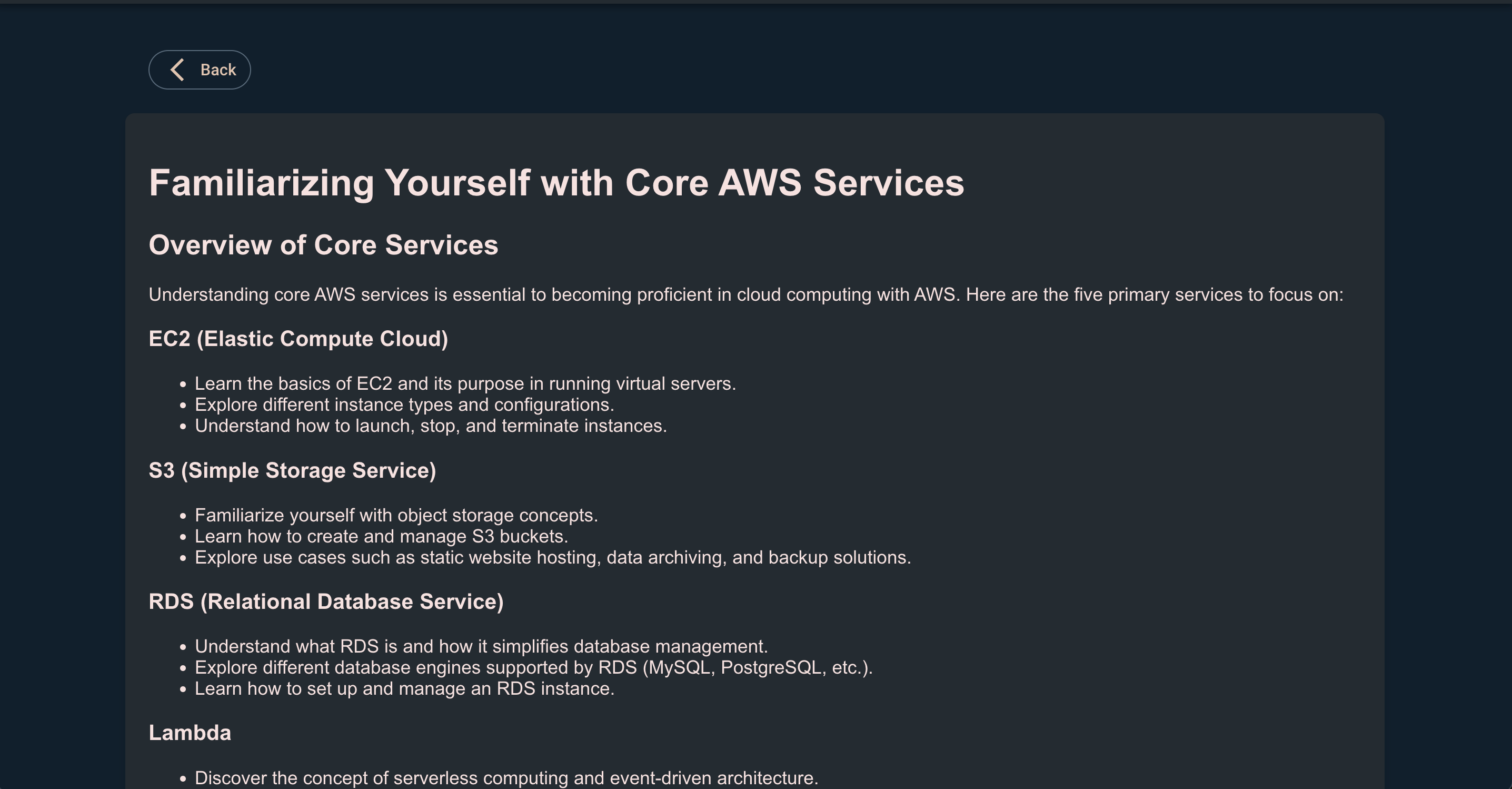The height and width of the screenshot is (789, 1512).
Task: Click the EC2 (Elastic Compute Cloud) heading
Action: pyautogui.click(x=298, y=339)
